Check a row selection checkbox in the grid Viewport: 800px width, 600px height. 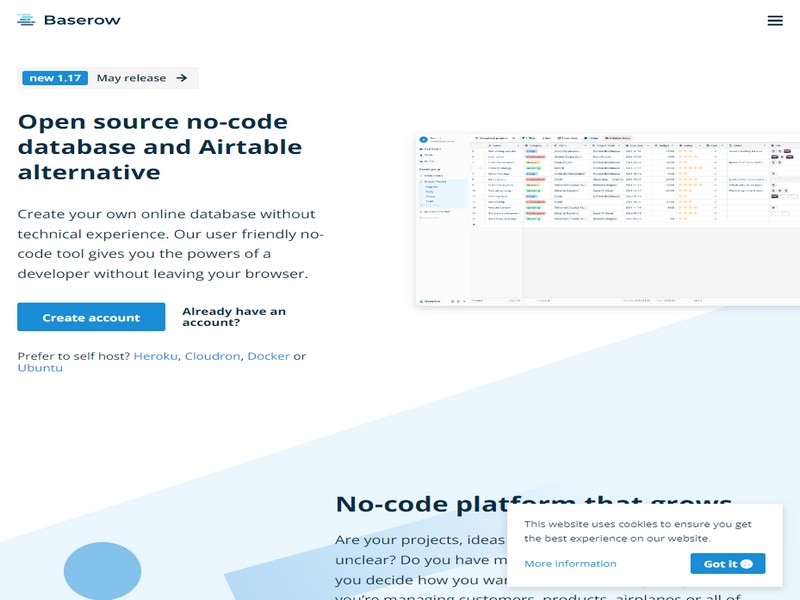[481, 168]
